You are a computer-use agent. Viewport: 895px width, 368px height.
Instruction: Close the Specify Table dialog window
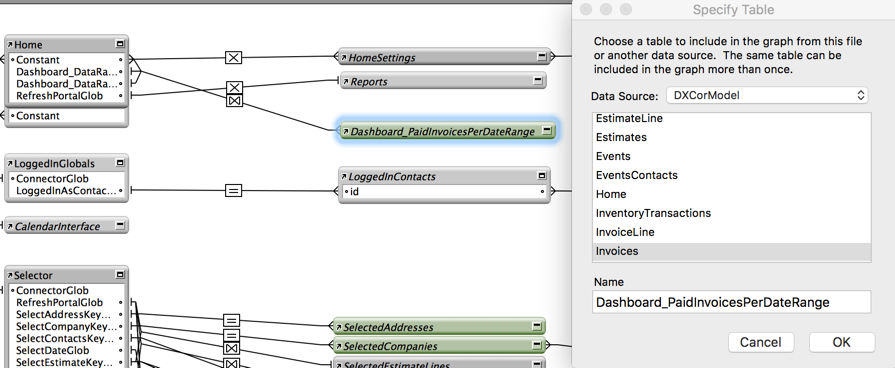pos(586,9)
